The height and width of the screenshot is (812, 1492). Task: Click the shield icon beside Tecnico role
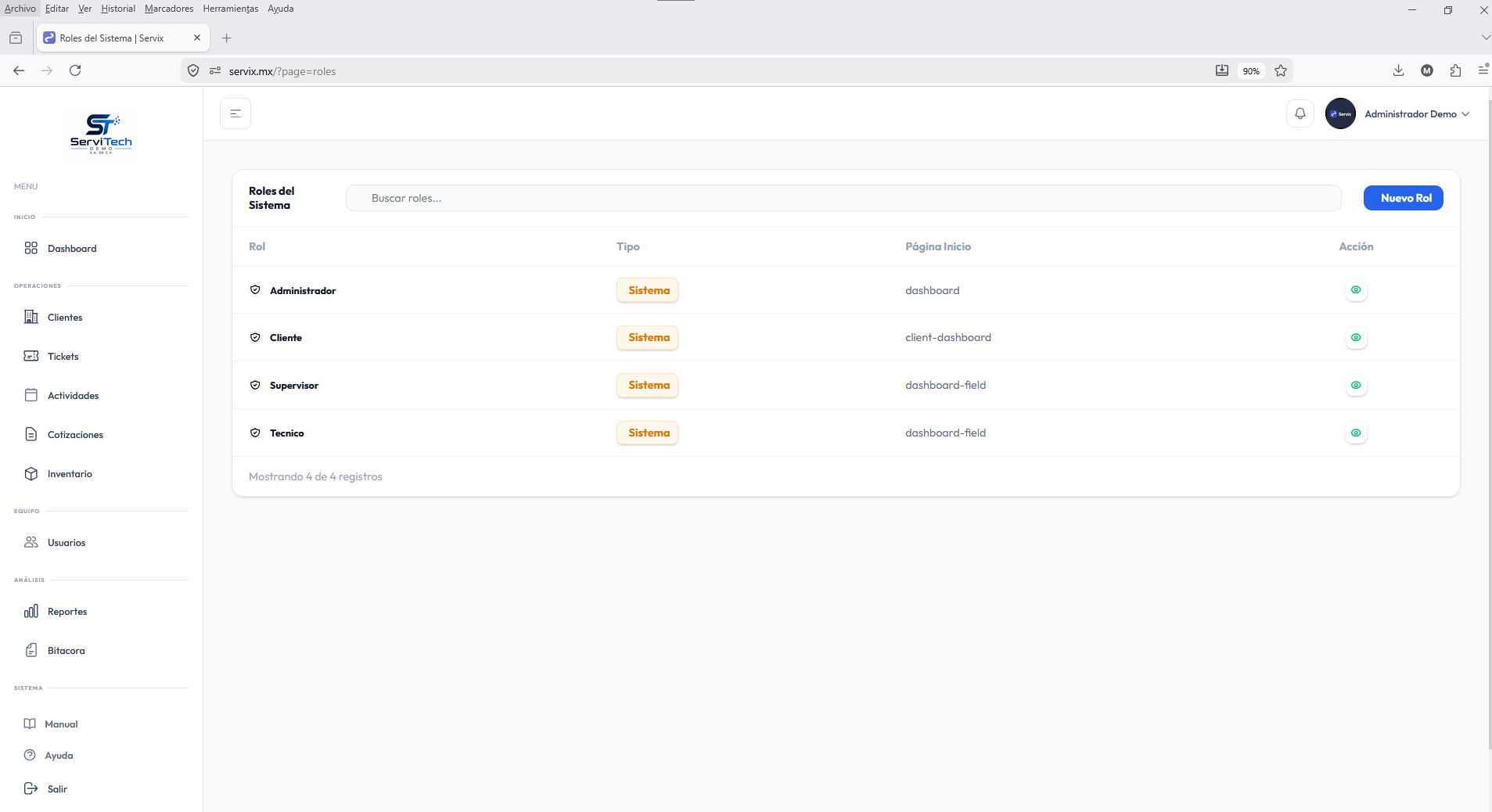255,433
